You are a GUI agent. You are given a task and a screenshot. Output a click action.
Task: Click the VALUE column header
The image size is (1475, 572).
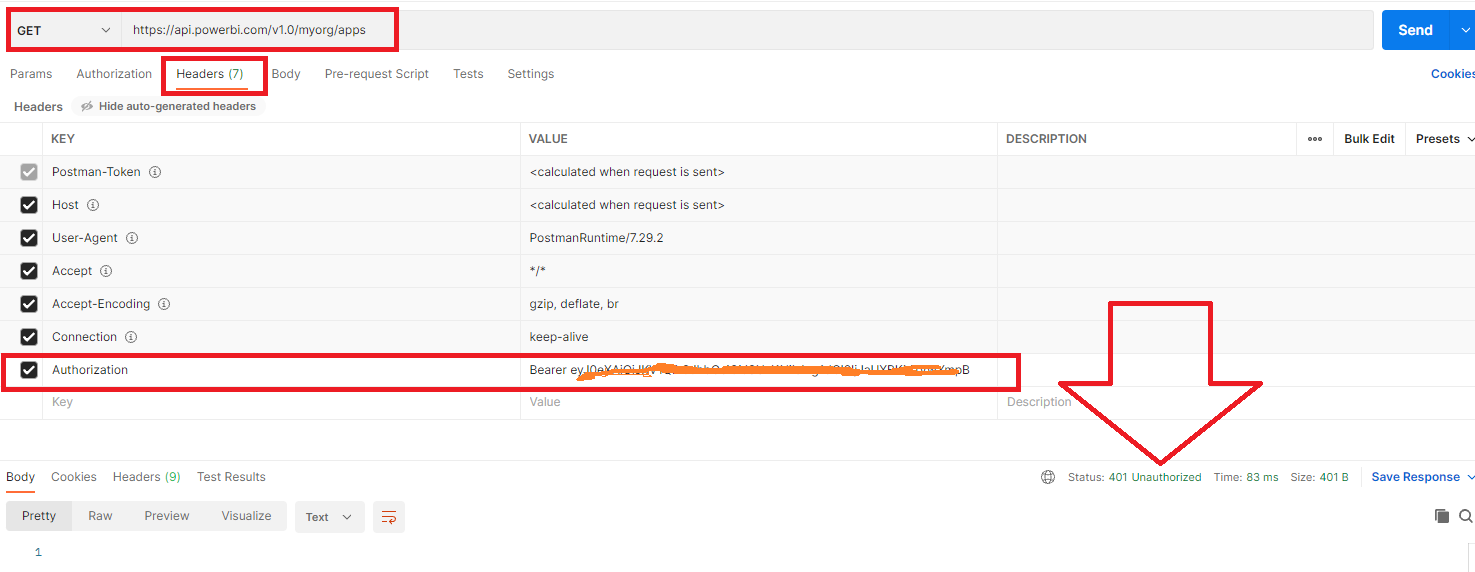coord(548,139)
